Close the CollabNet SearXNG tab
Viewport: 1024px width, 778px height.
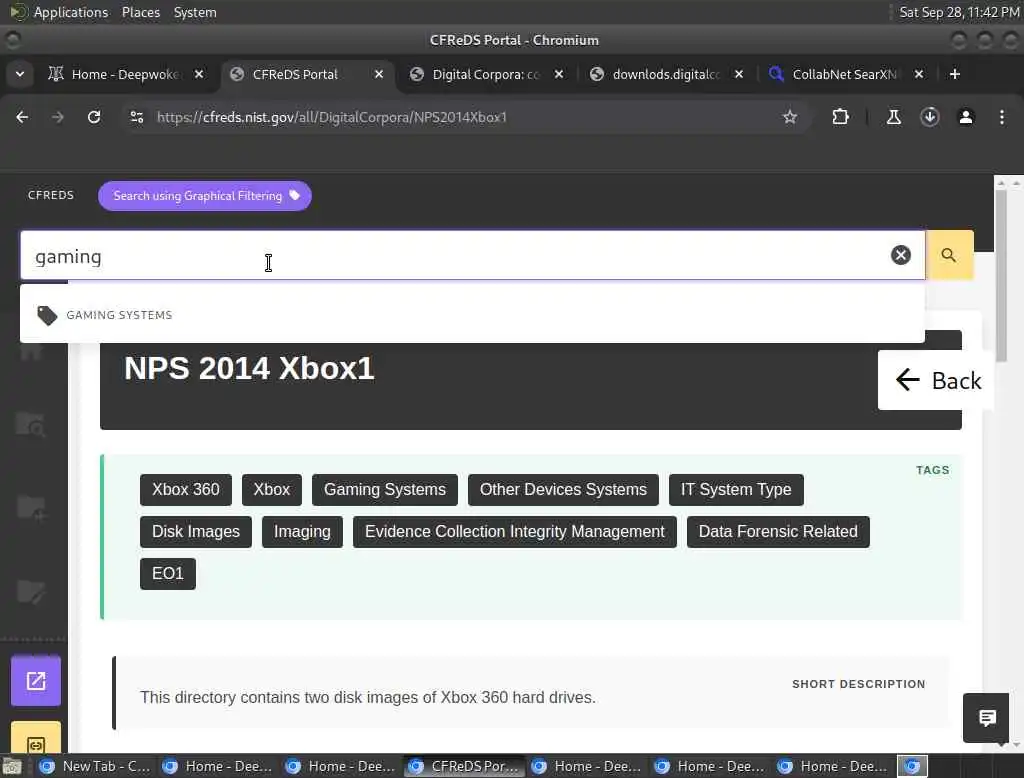pos(919,74)
